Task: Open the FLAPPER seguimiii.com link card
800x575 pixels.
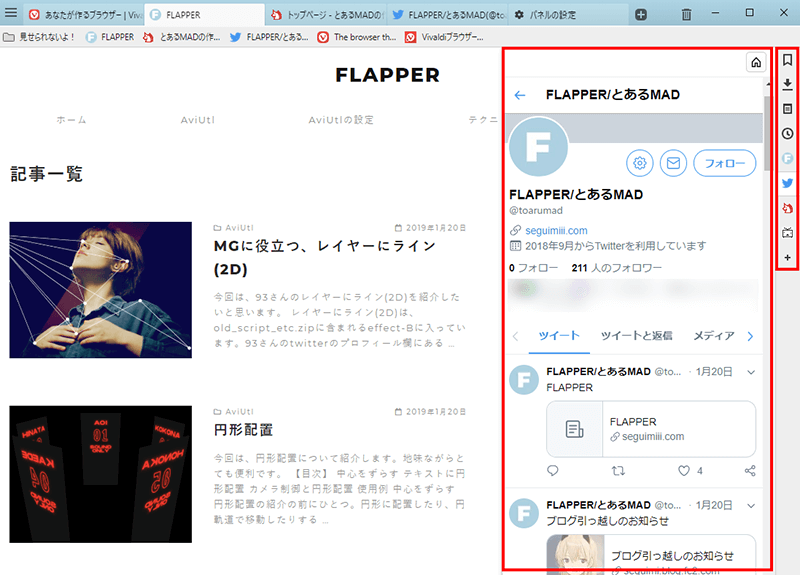Action: (x=651, y=429)
